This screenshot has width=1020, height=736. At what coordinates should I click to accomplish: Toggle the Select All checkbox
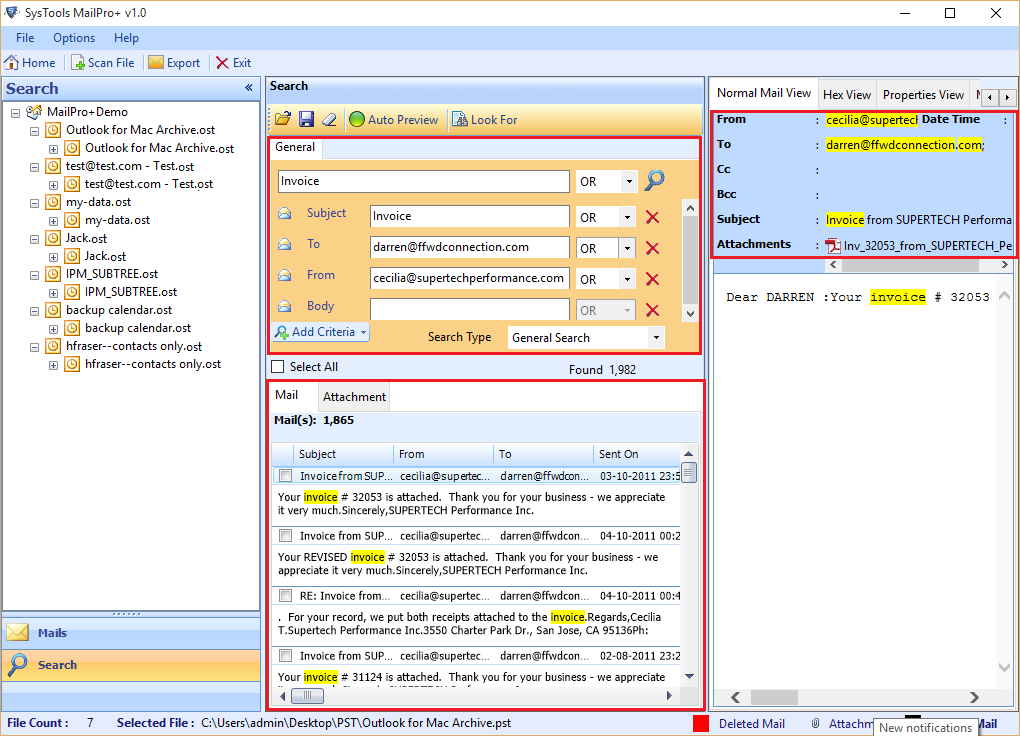point(278,366)
